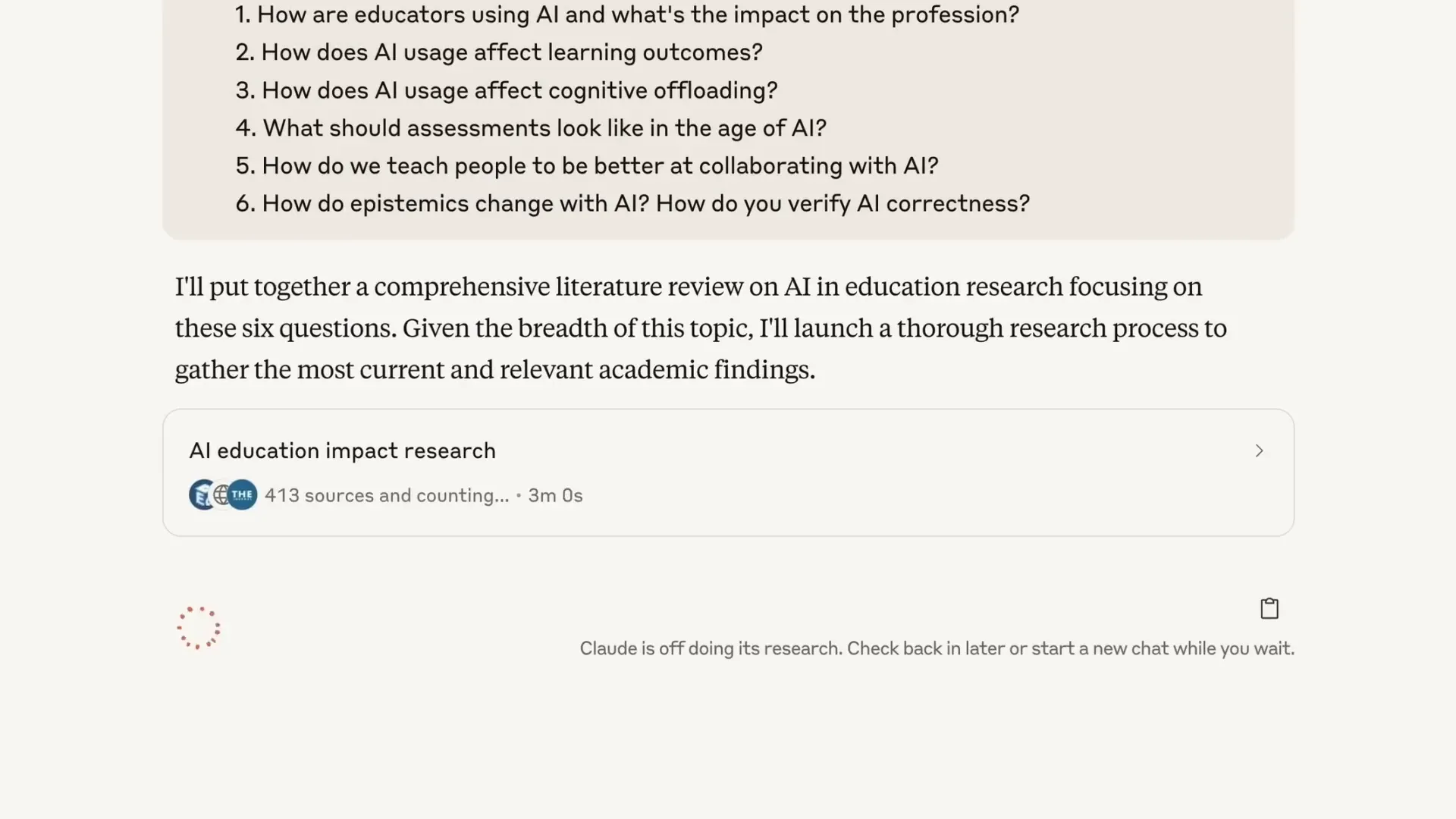Viewport: 1456px width, 819px height.
Task: Select question 6 about epistemics and verification
Action: point(632,204)
